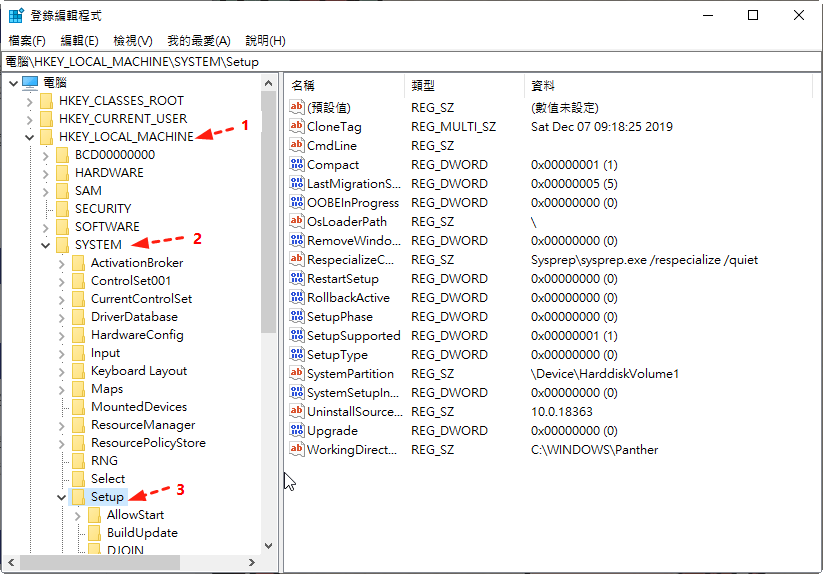Image resolution: width=823 pixels, height=574 pixels.
Task: Select the ResourcePolicyStore key
Action: [148, 443]
